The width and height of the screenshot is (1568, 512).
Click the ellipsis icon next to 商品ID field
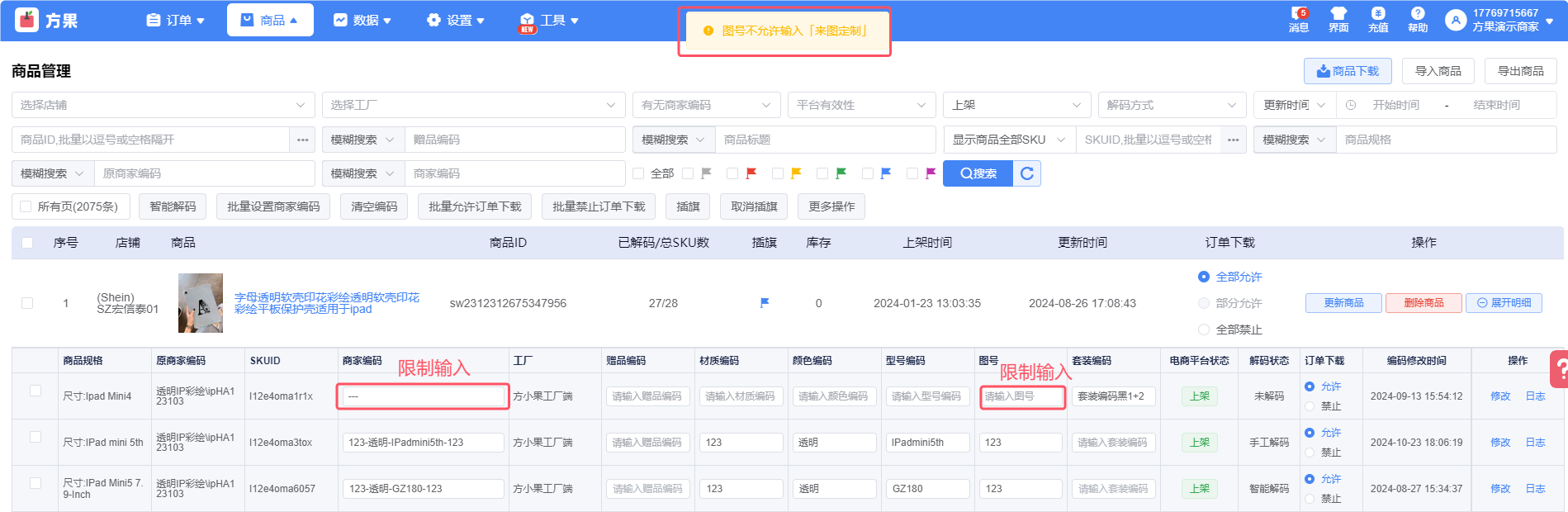pos(302,140)
